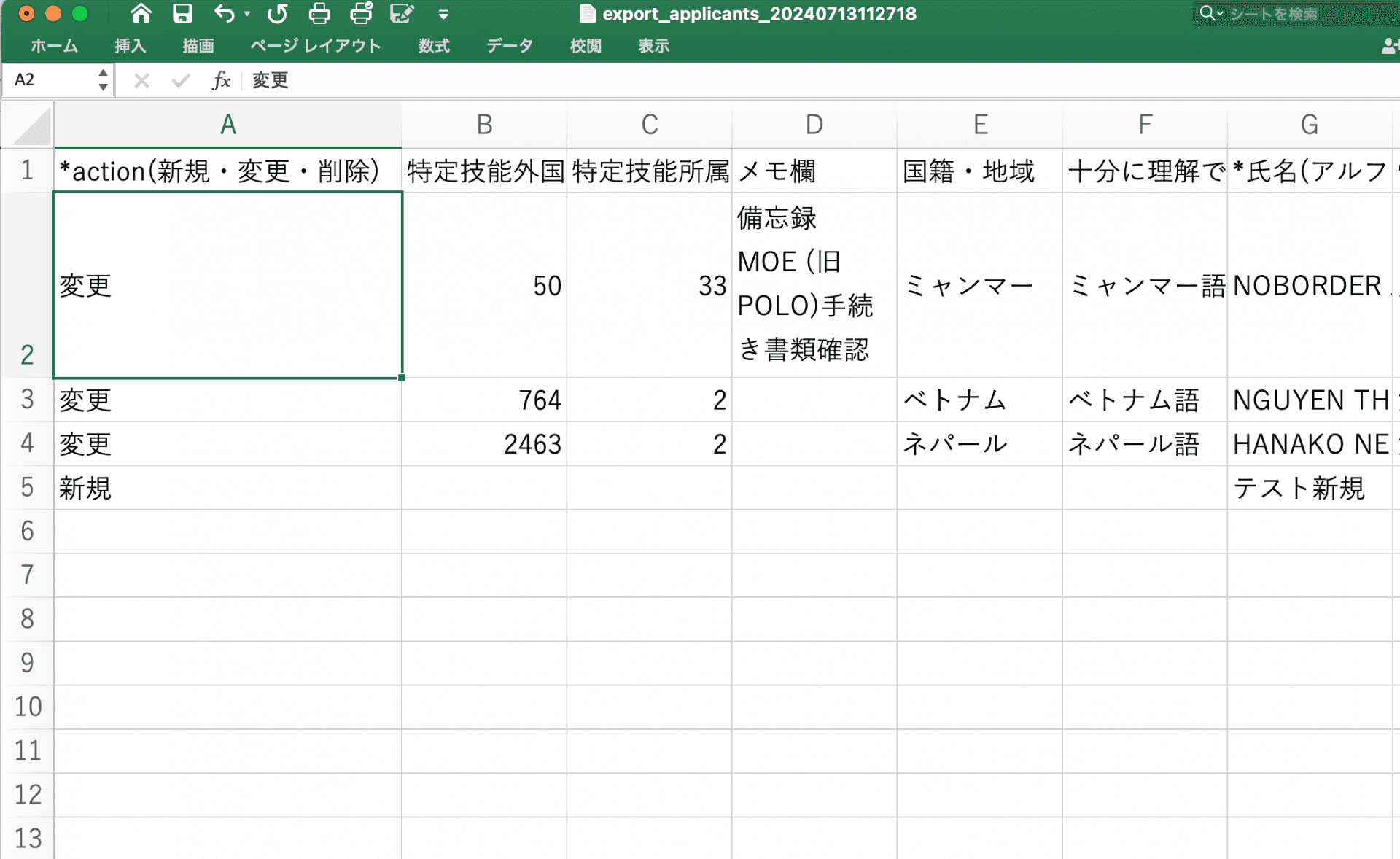
Task: Insert function with the fx icon
Action: (221, 80)
